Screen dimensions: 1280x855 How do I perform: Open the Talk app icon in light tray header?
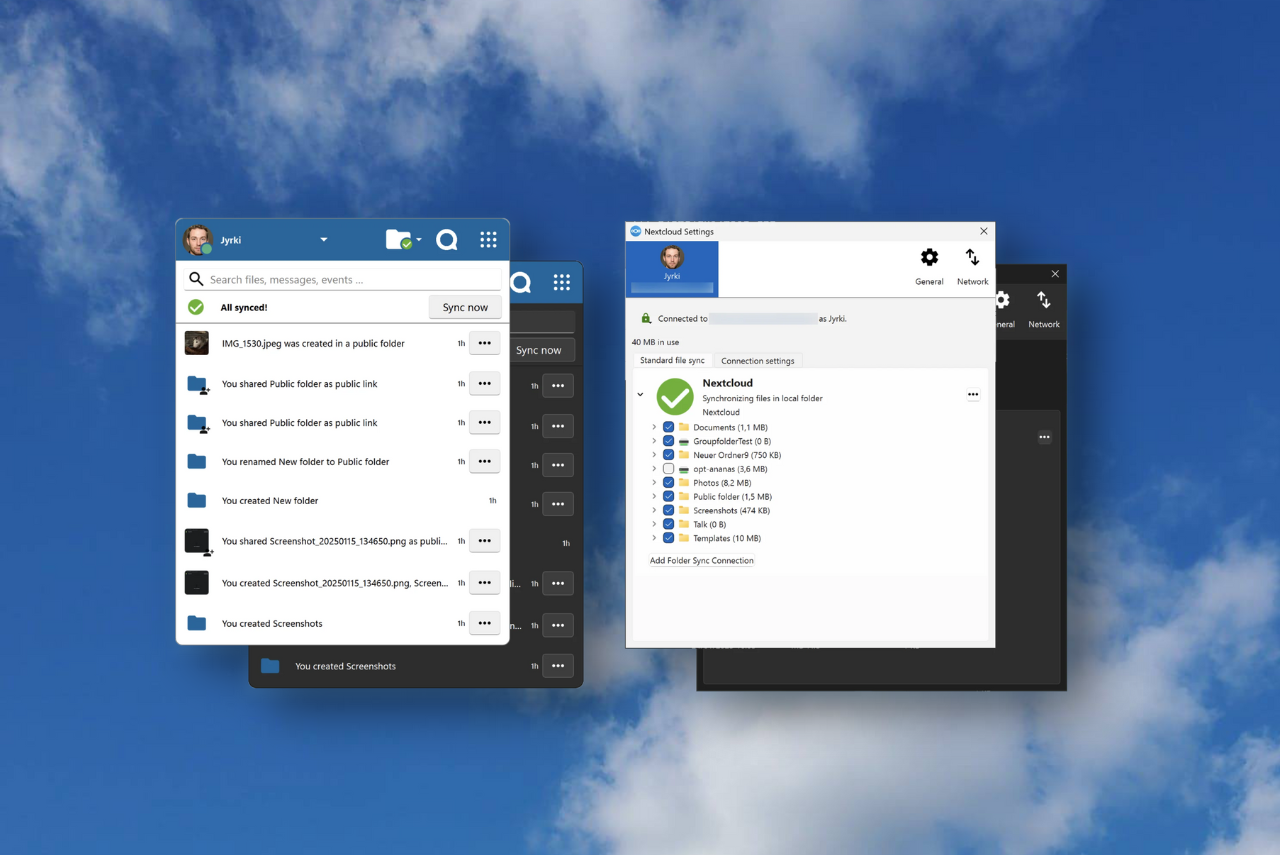(x=447, y=240)
